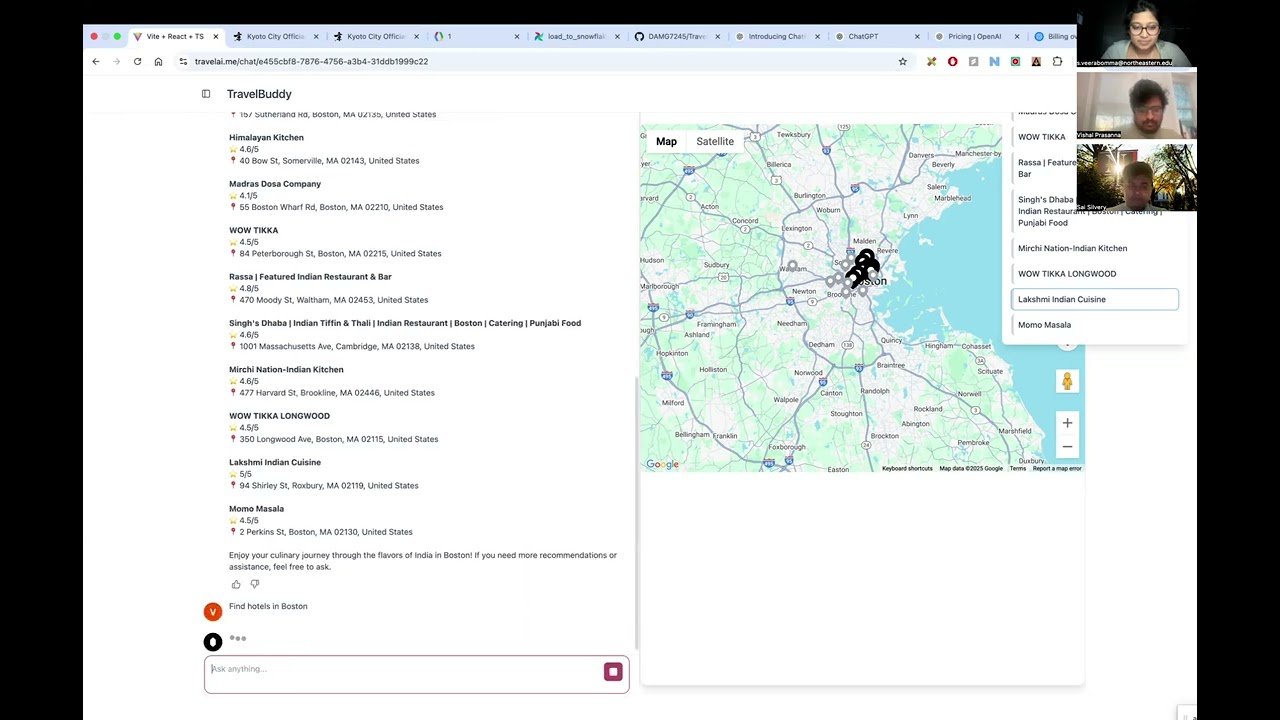This screenshot has height=720, width=1280.
Task: Open the load_to_snowflake browser tab
Action: [577, 36]
